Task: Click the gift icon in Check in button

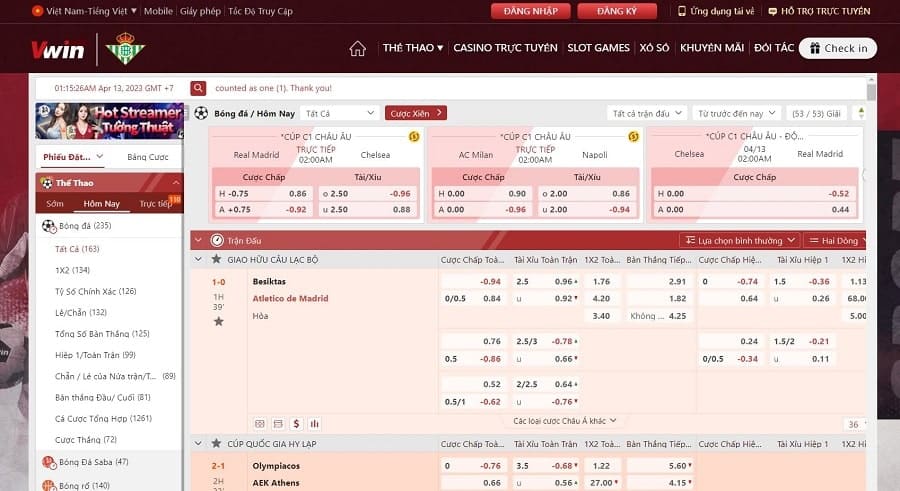Action: point(815,48)
